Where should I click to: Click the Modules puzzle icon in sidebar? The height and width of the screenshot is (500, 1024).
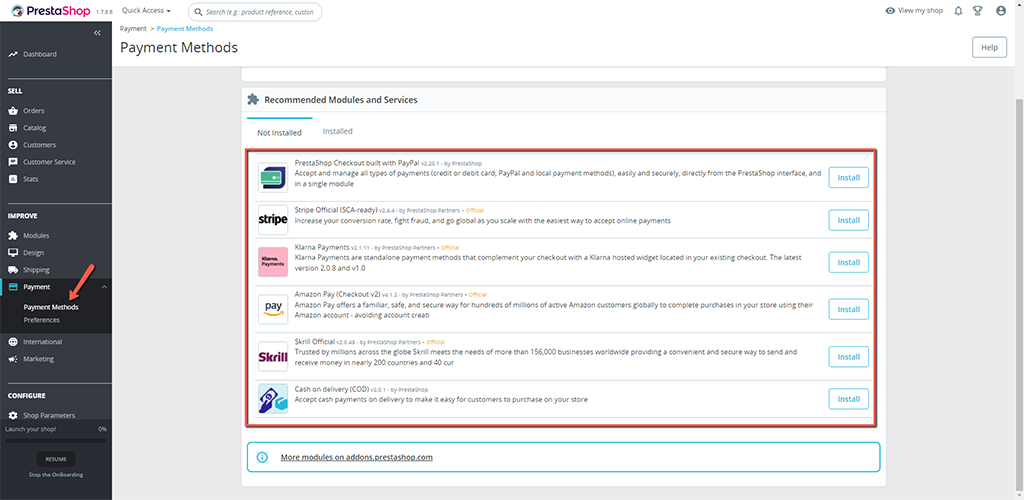tap(13, 236)
